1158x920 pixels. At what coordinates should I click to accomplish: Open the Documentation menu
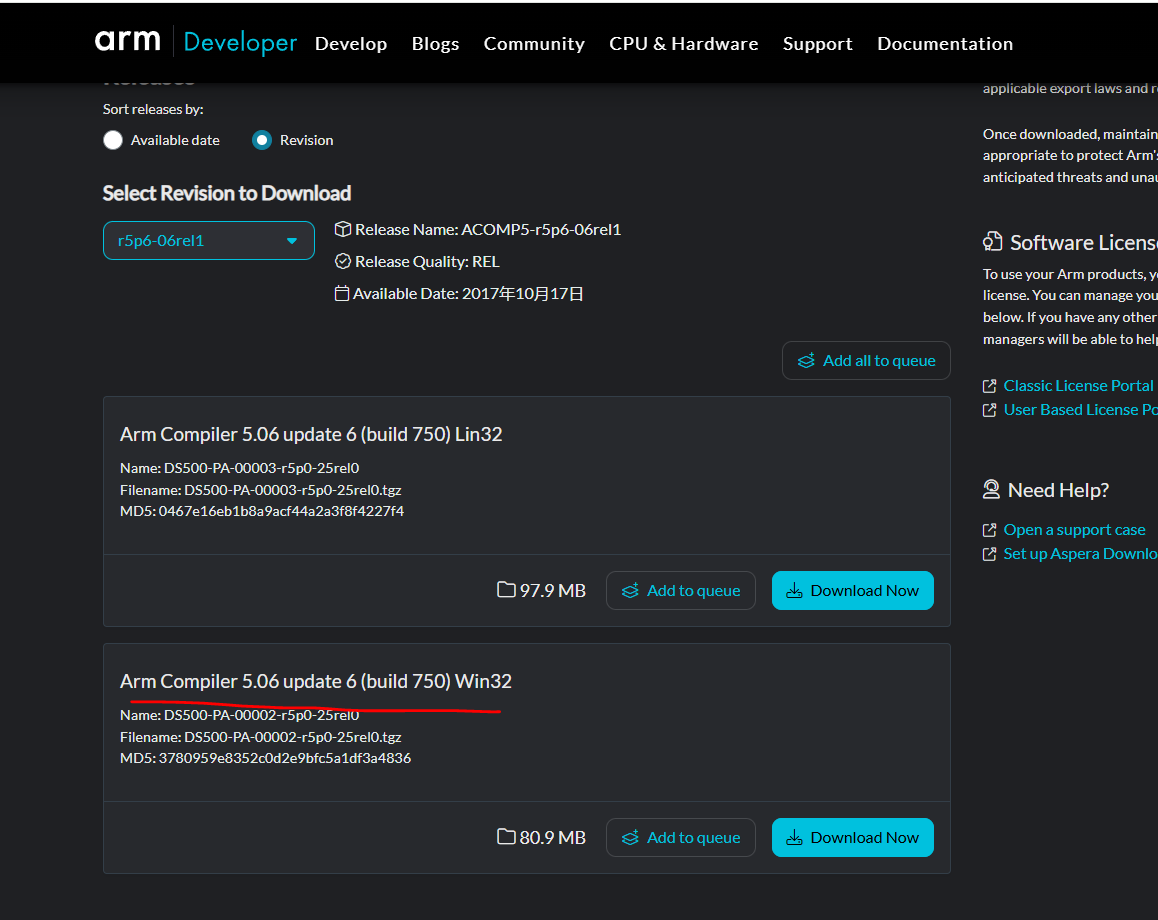click(x=944, y=44)
